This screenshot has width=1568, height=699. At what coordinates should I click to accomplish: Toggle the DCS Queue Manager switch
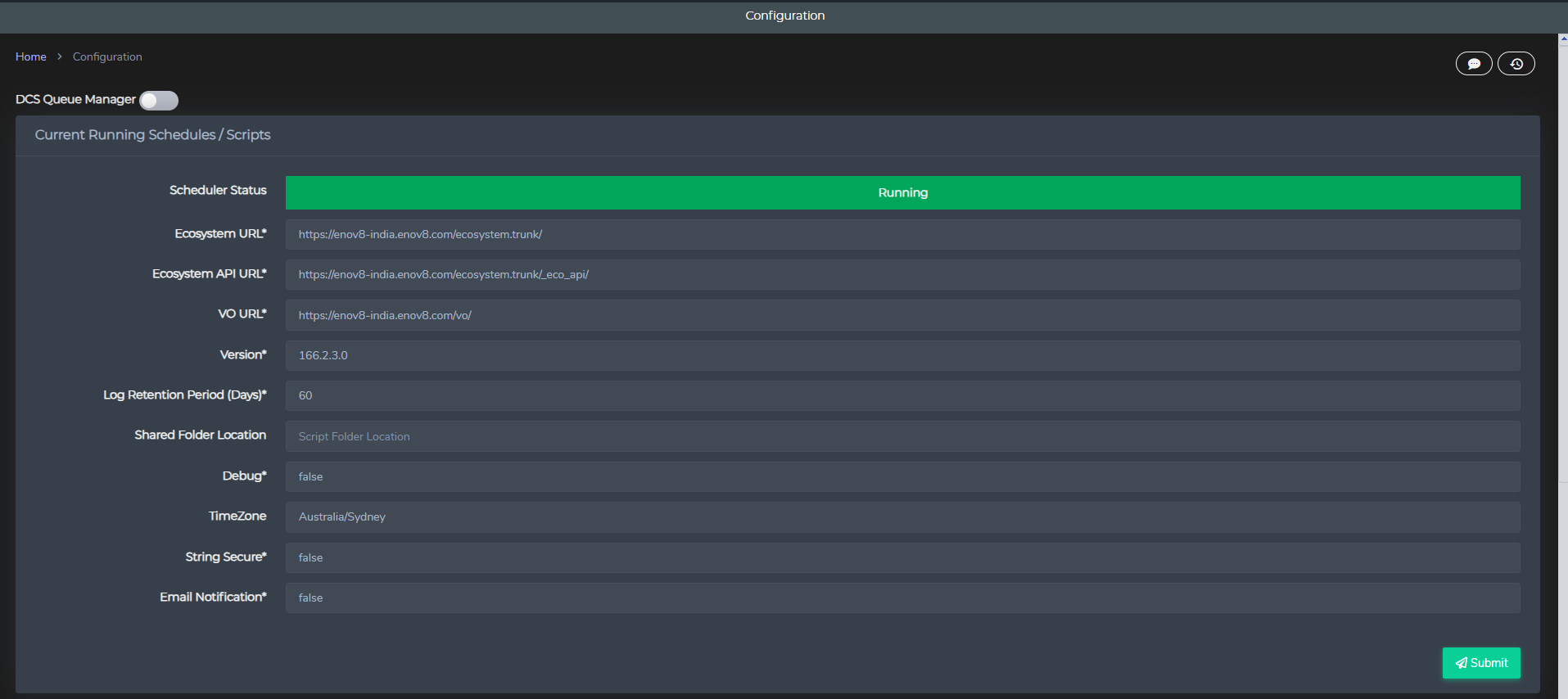click(x=159, y=100)
